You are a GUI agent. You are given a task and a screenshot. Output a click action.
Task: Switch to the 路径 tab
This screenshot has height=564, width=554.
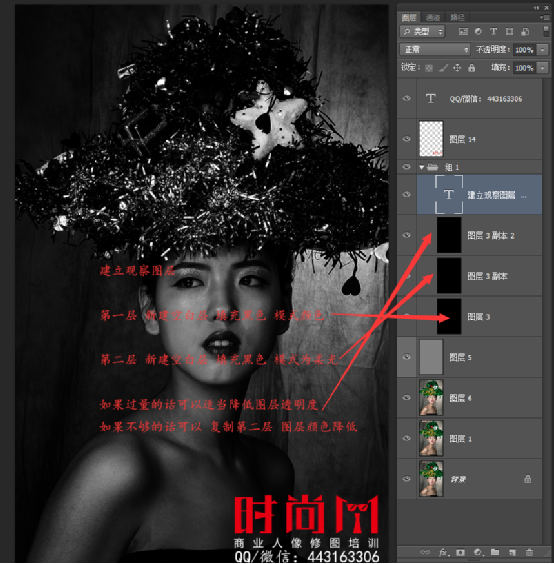click(x=458, y=17)
